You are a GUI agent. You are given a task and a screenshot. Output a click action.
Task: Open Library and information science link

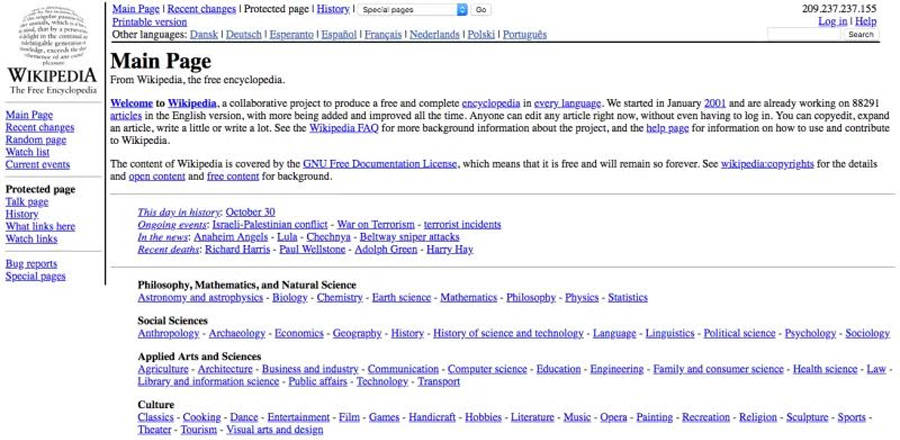208,381
